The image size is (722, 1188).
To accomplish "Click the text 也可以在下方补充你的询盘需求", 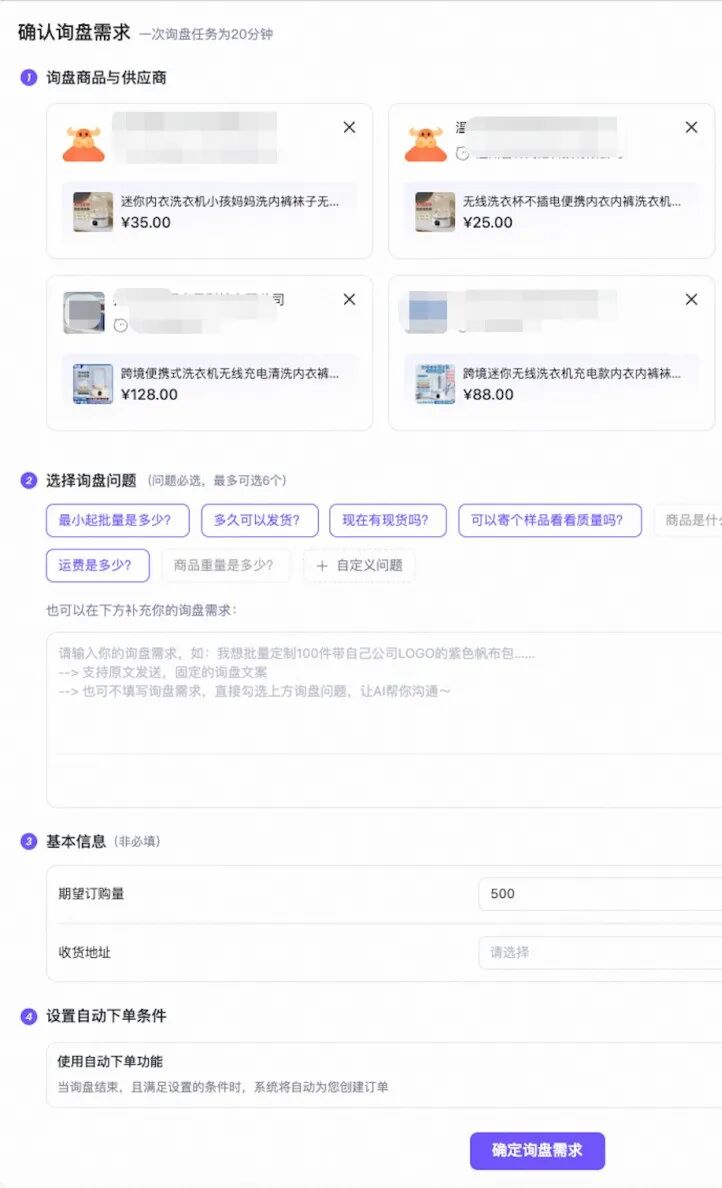I will [141, 611].
